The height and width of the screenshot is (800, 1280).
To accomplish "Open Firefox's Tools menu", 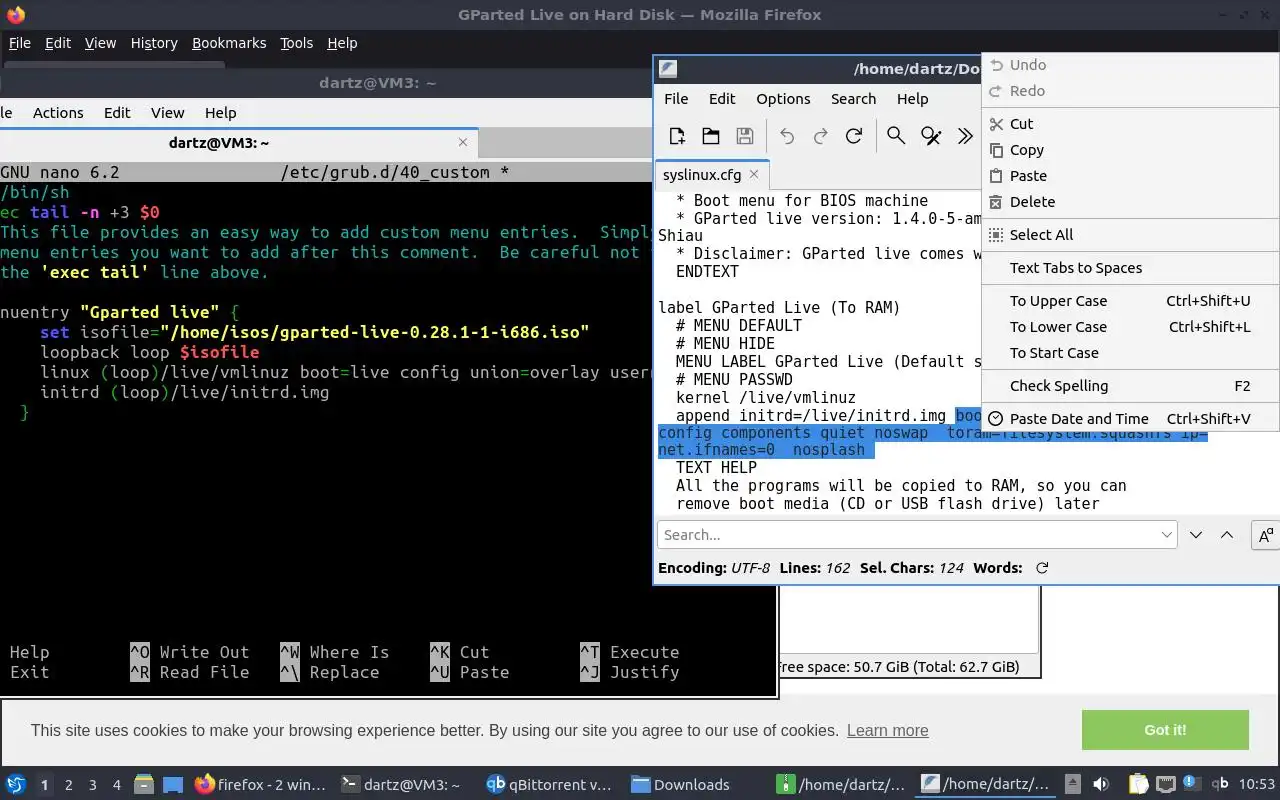I will pos(296,43).
